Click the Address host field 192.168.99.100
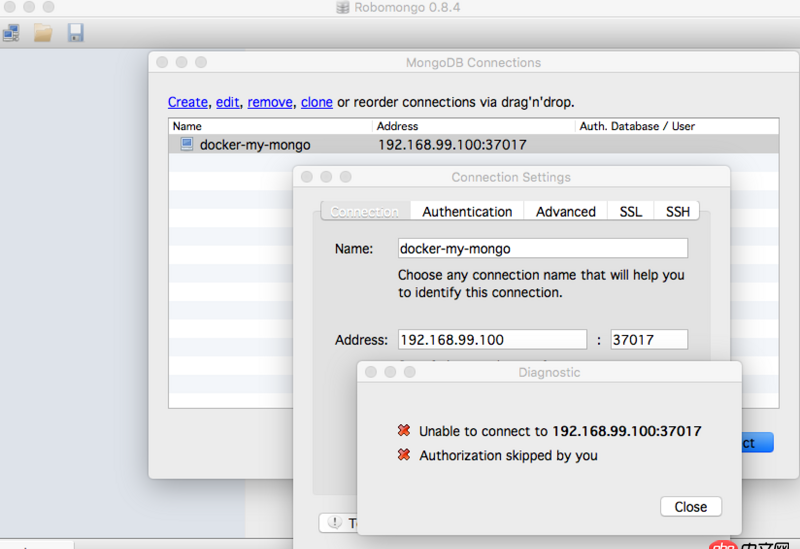The image size is (800, 549). point(492,339)
